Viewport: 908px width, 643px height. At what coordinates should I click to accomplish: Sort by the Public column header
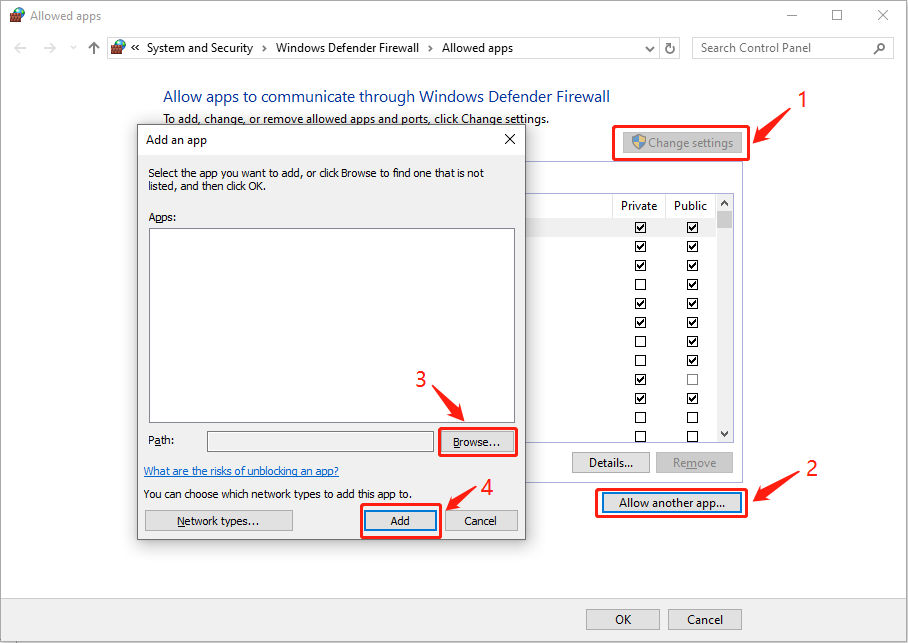pyautogui.click(x=690, y=206)
